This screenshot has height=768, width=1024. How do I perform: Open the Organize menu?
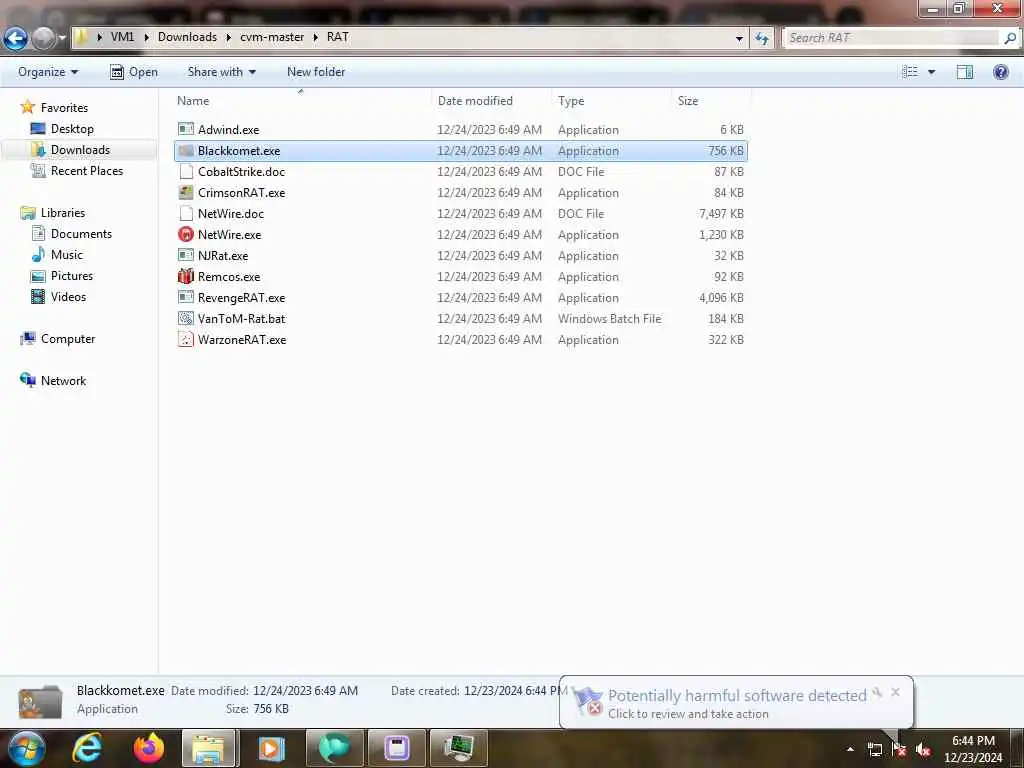pyautogui.click(x=48, y=72)
